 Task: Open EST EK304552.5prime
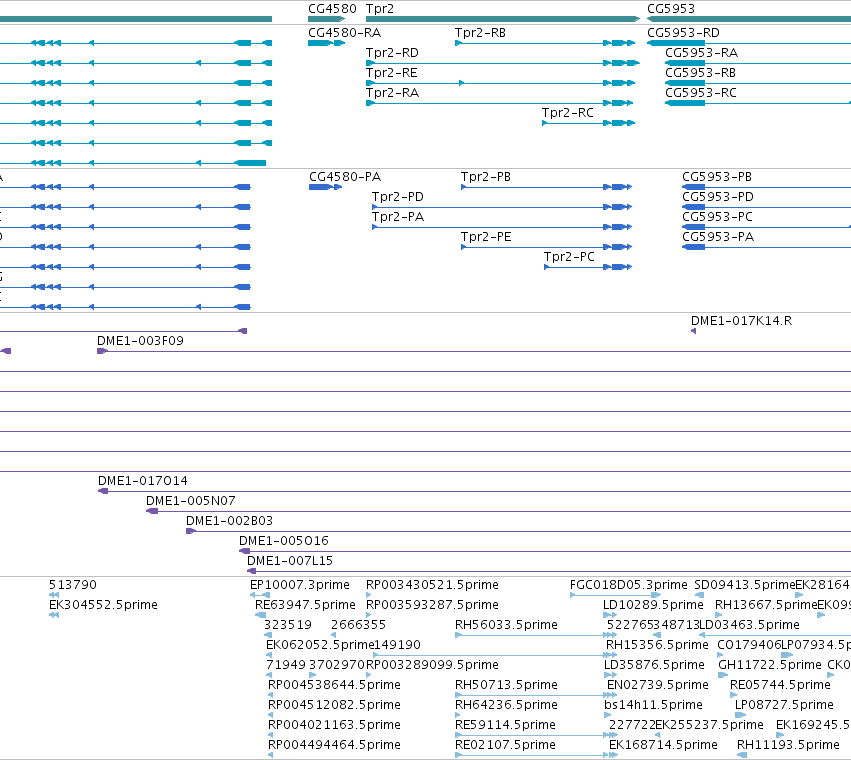point(103,605)
